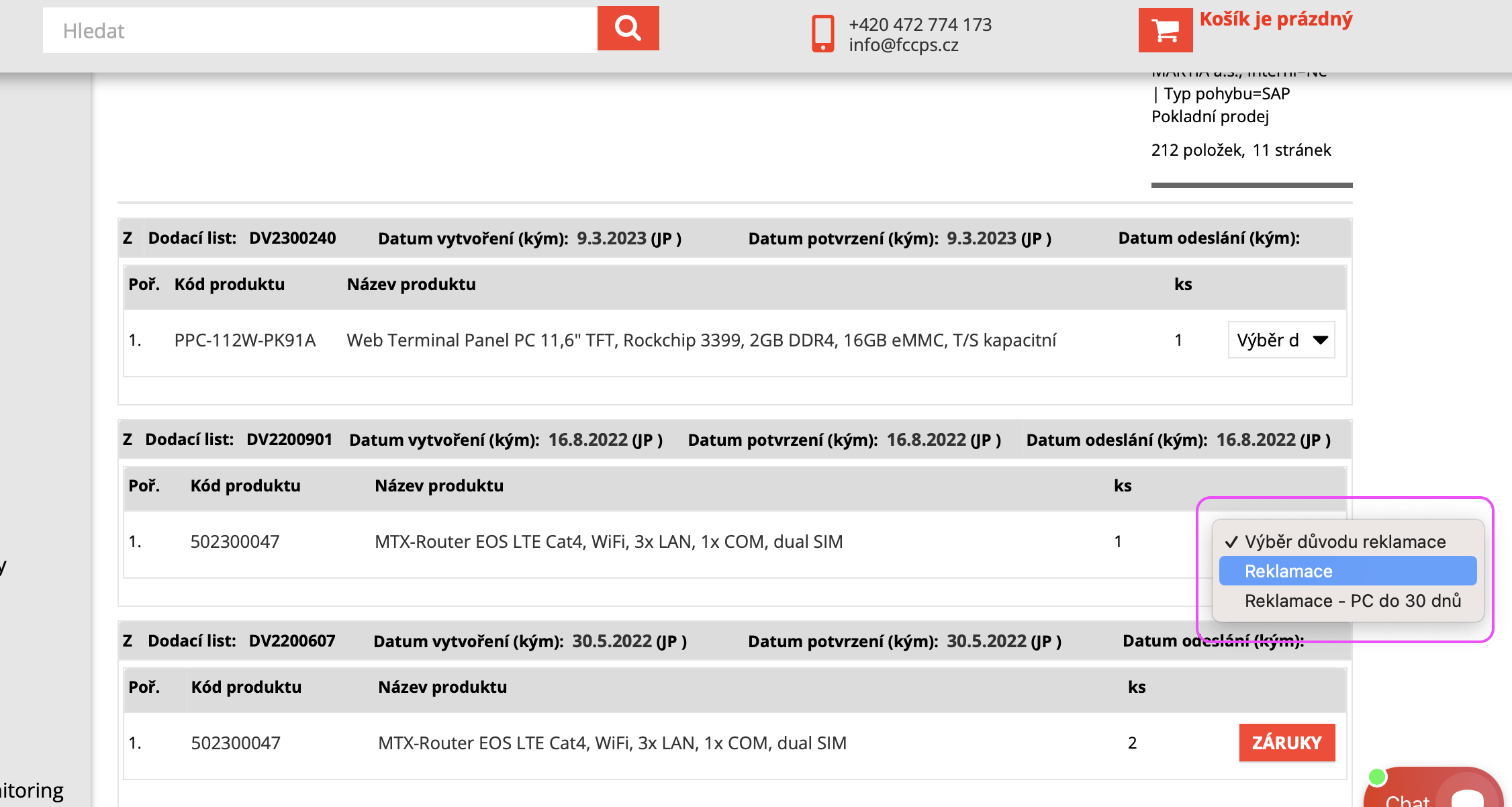The height and width of the screenshot is (807, 1512).
Task: Click into the Hledat search field
Action: (x=320, y=31)
